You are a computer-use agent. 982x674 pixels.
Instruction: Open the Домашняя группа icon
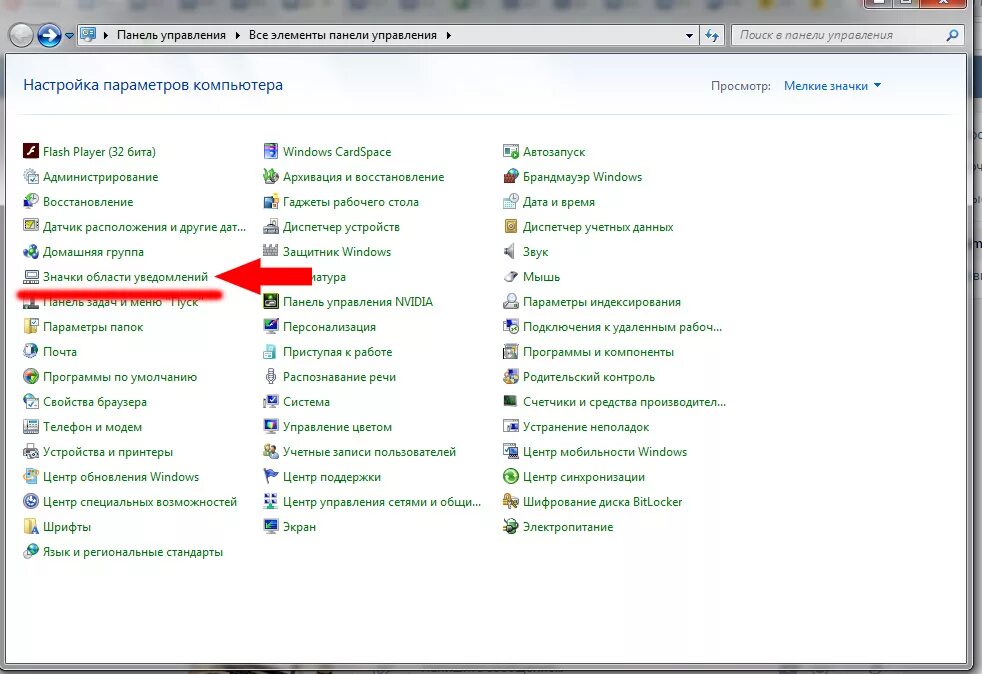pos(31,251)
